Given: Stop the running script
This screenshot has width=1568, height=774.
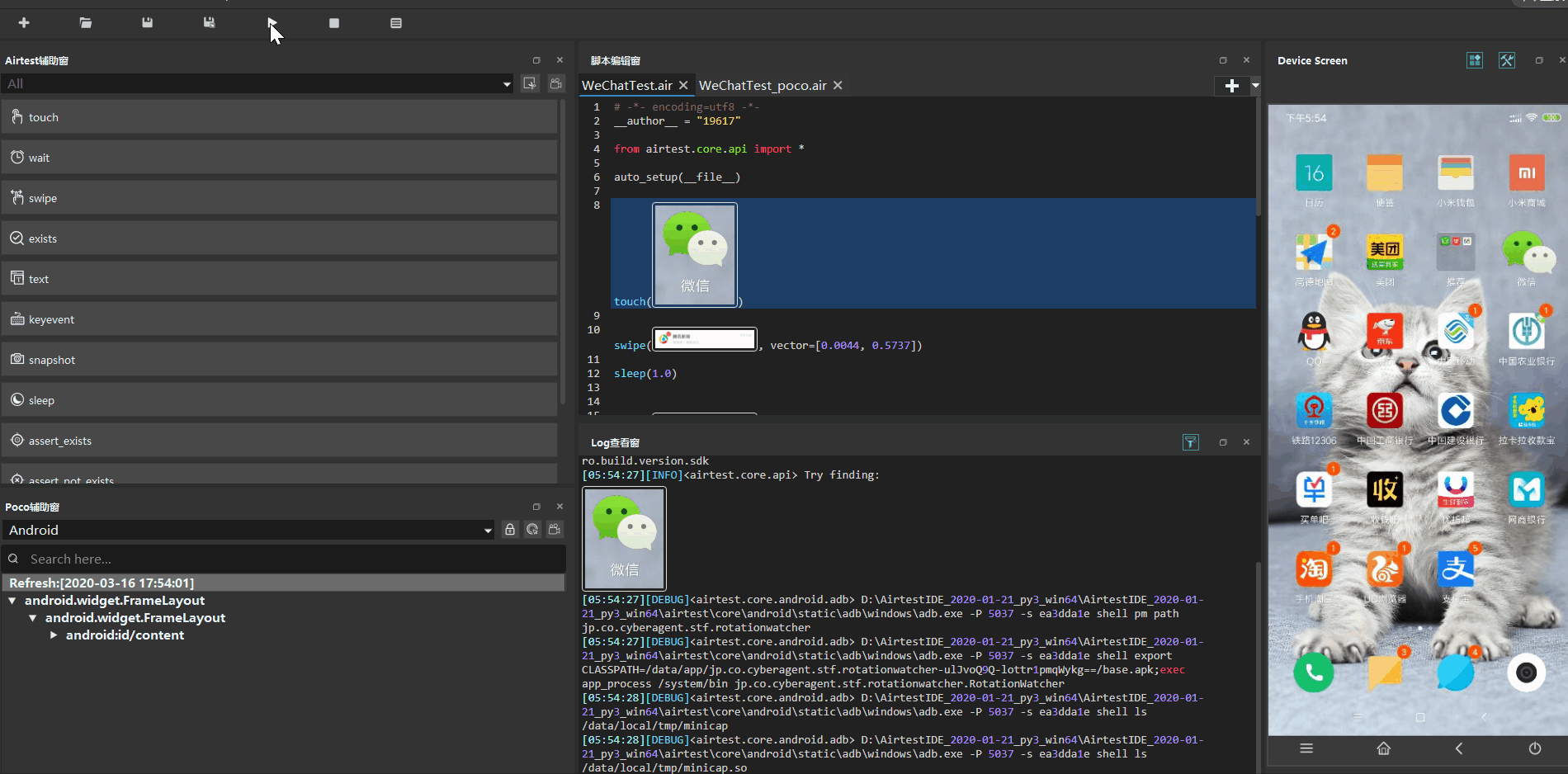Looking at the screenshot, I should [x=334, y=23].
